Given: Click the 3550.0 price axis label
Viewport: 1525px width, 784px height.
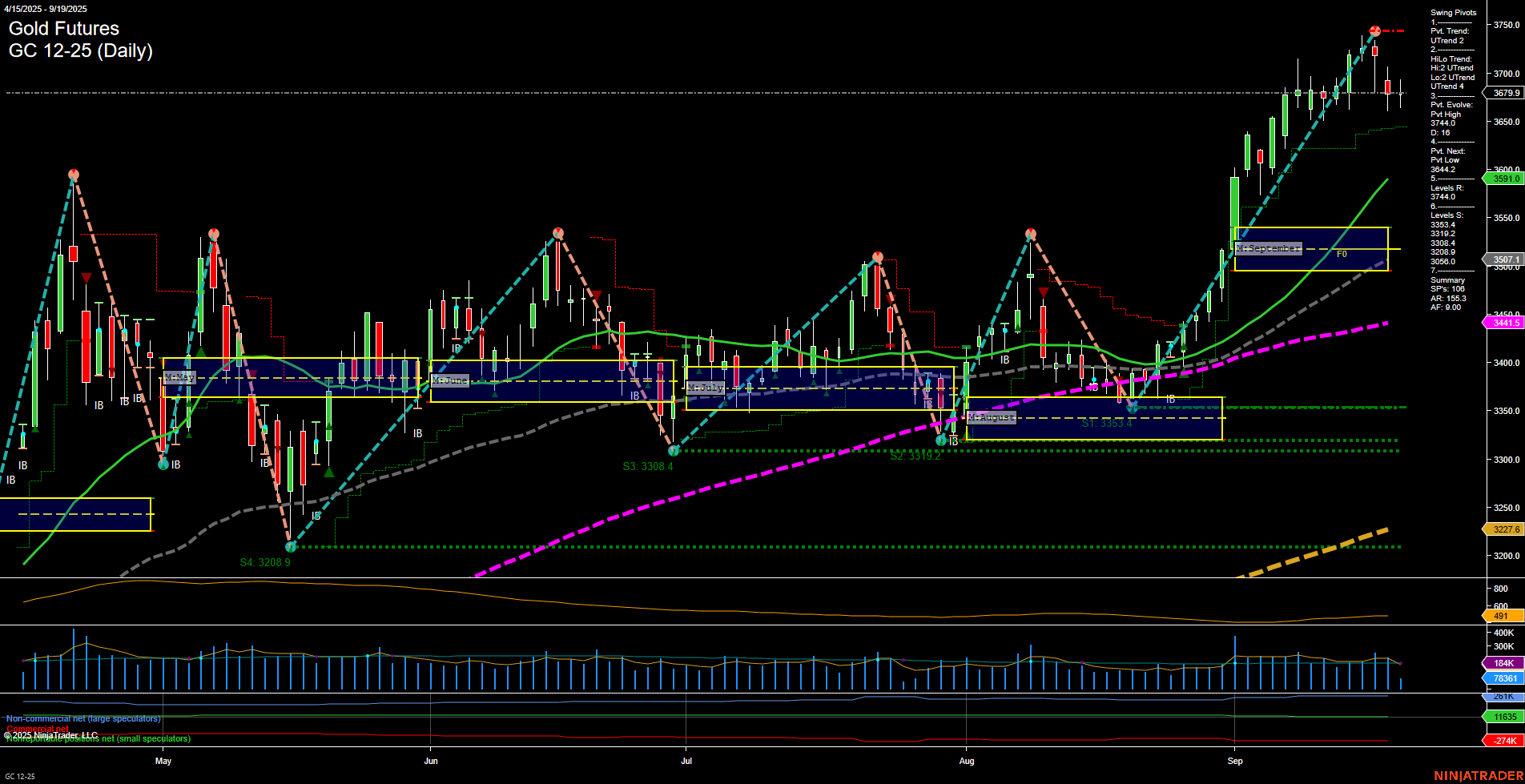Looking at the screenshot, I should (x=1507, y=218).
